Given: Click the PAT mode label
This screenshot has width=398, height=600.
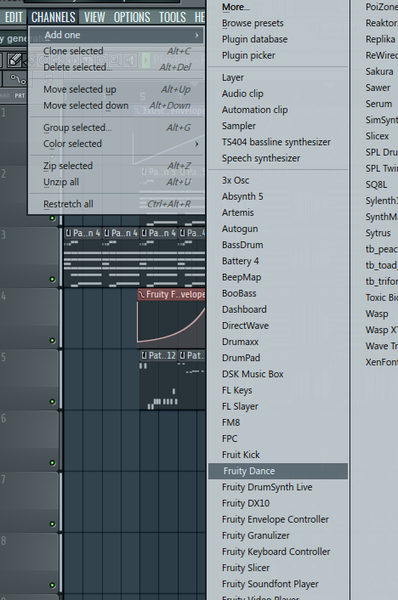Looking at the screenshot, I should (x=20, y=96).
